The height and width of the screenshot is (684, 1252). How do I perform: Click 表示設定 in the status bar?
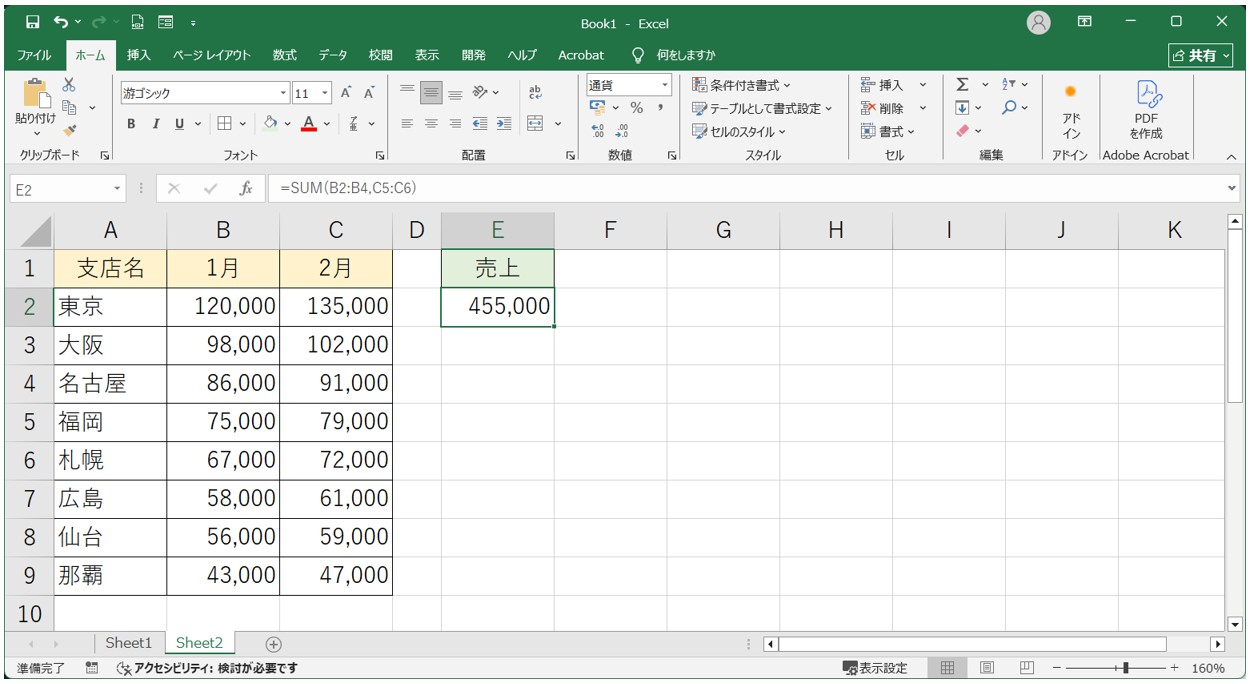(x=875, y=668)
